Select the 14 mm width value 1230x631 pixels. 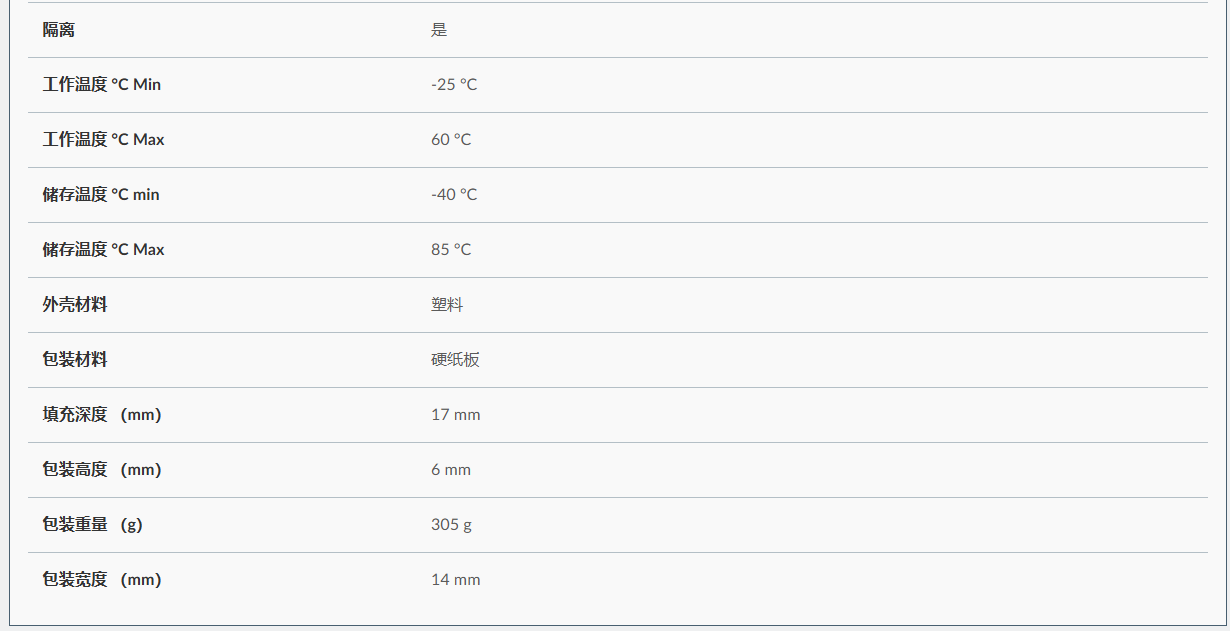coord(456,580)
